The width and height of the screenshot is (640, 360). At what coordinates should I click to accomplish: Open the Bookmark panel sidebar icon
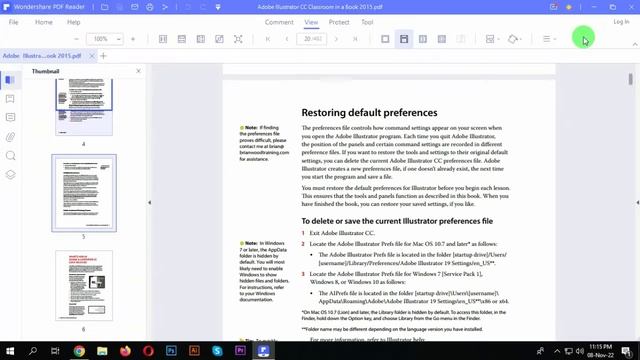click(10, 99)
